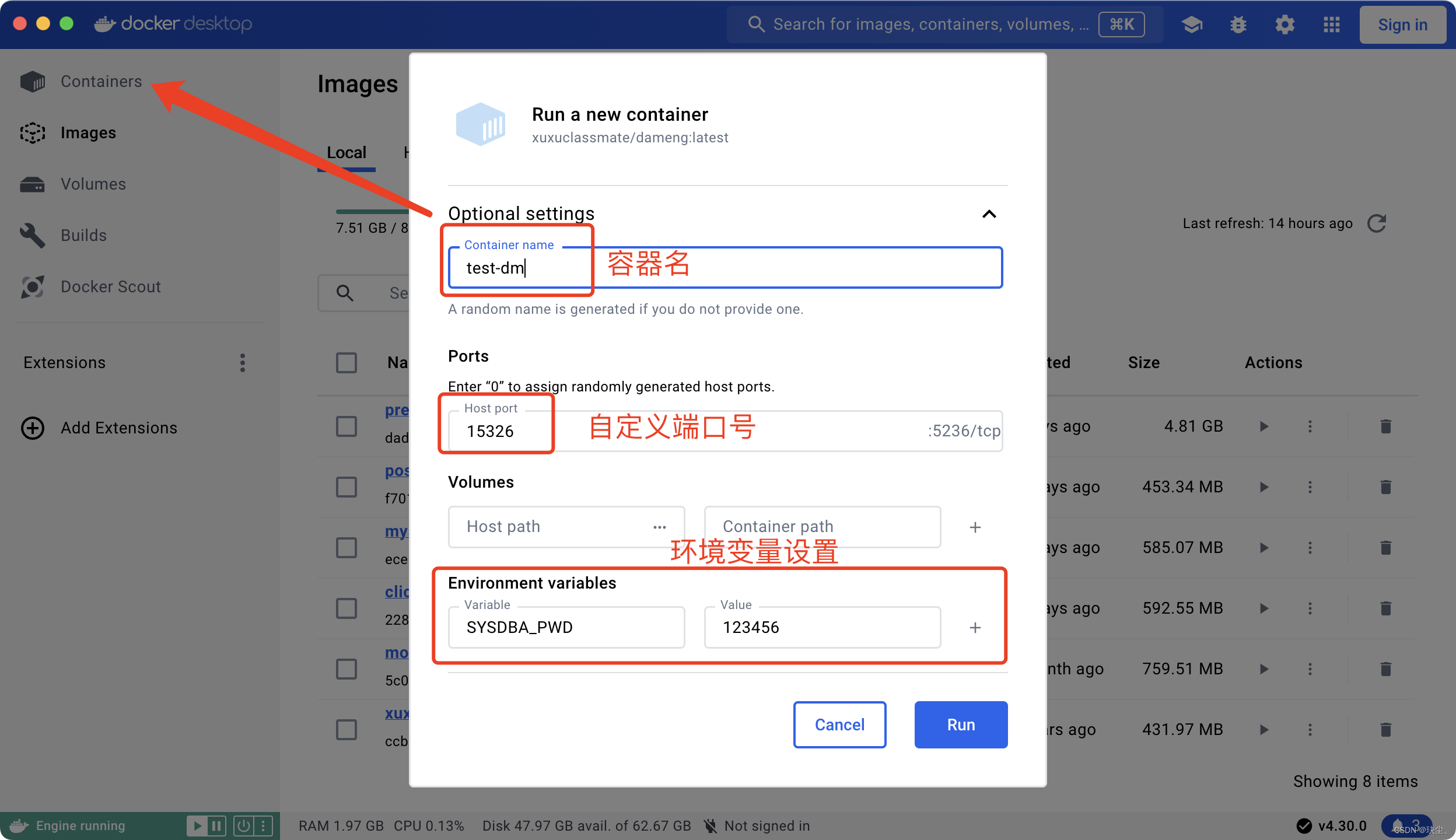Image resolution: width=1456 pixels, height=840 pixels.
Task: Delete the 585.07 MB image
Action: [1386, 548]
